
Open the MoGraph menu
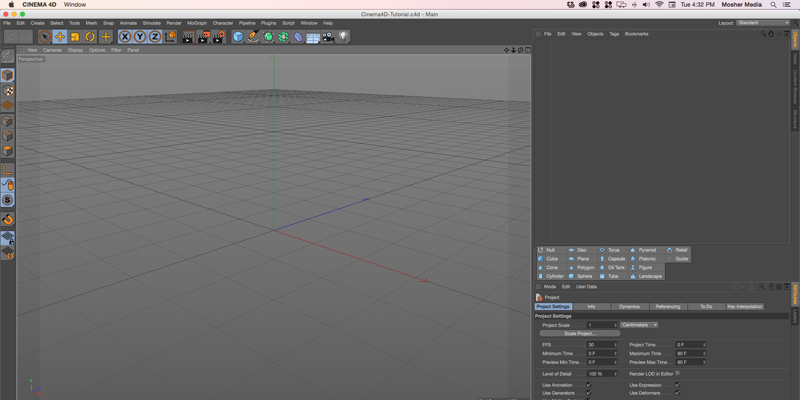click(x=197, y=23)
